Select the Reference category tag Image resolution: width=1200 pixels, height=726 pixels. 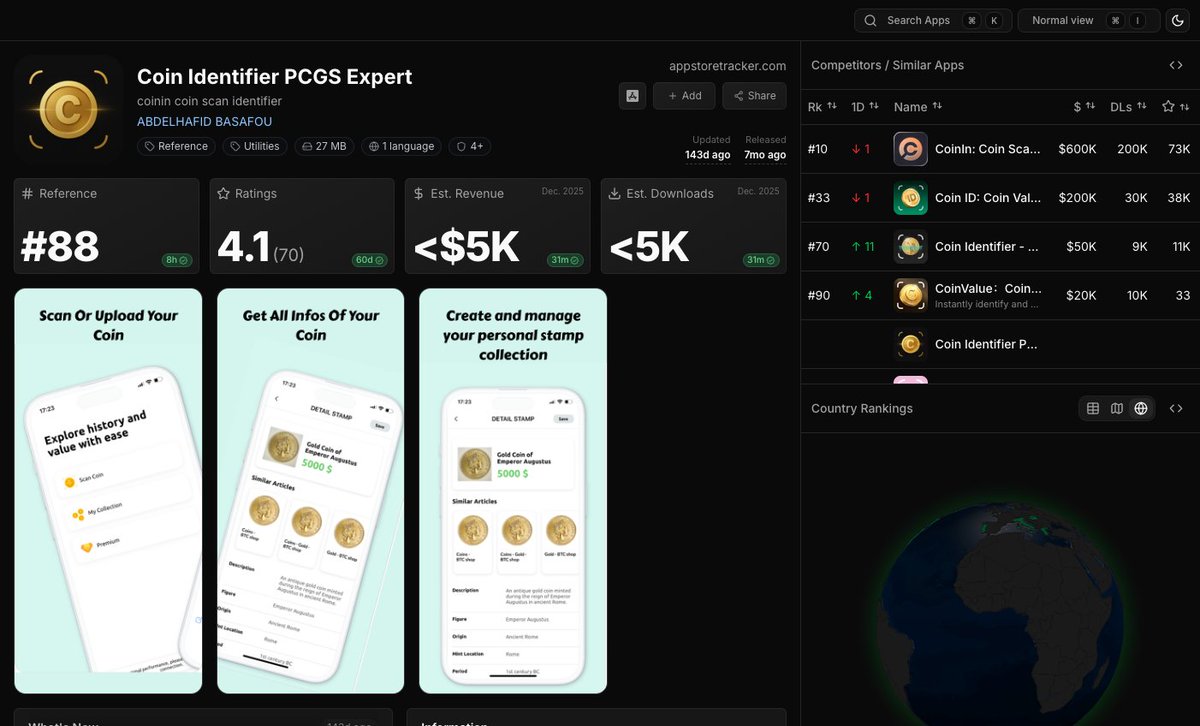coord(176,146)
